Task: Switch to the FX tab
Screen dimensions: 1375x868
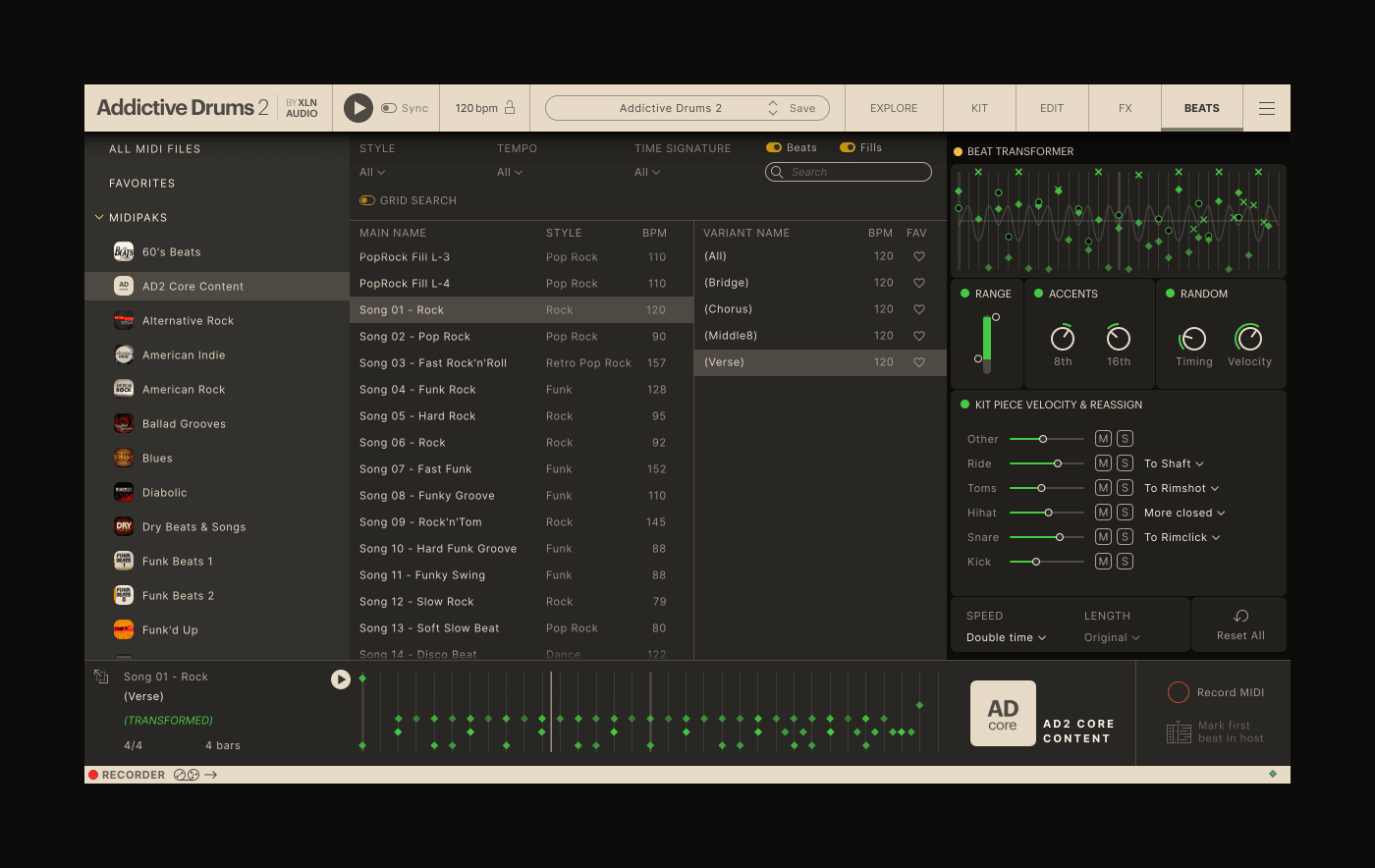Action: coord(1126,108)
